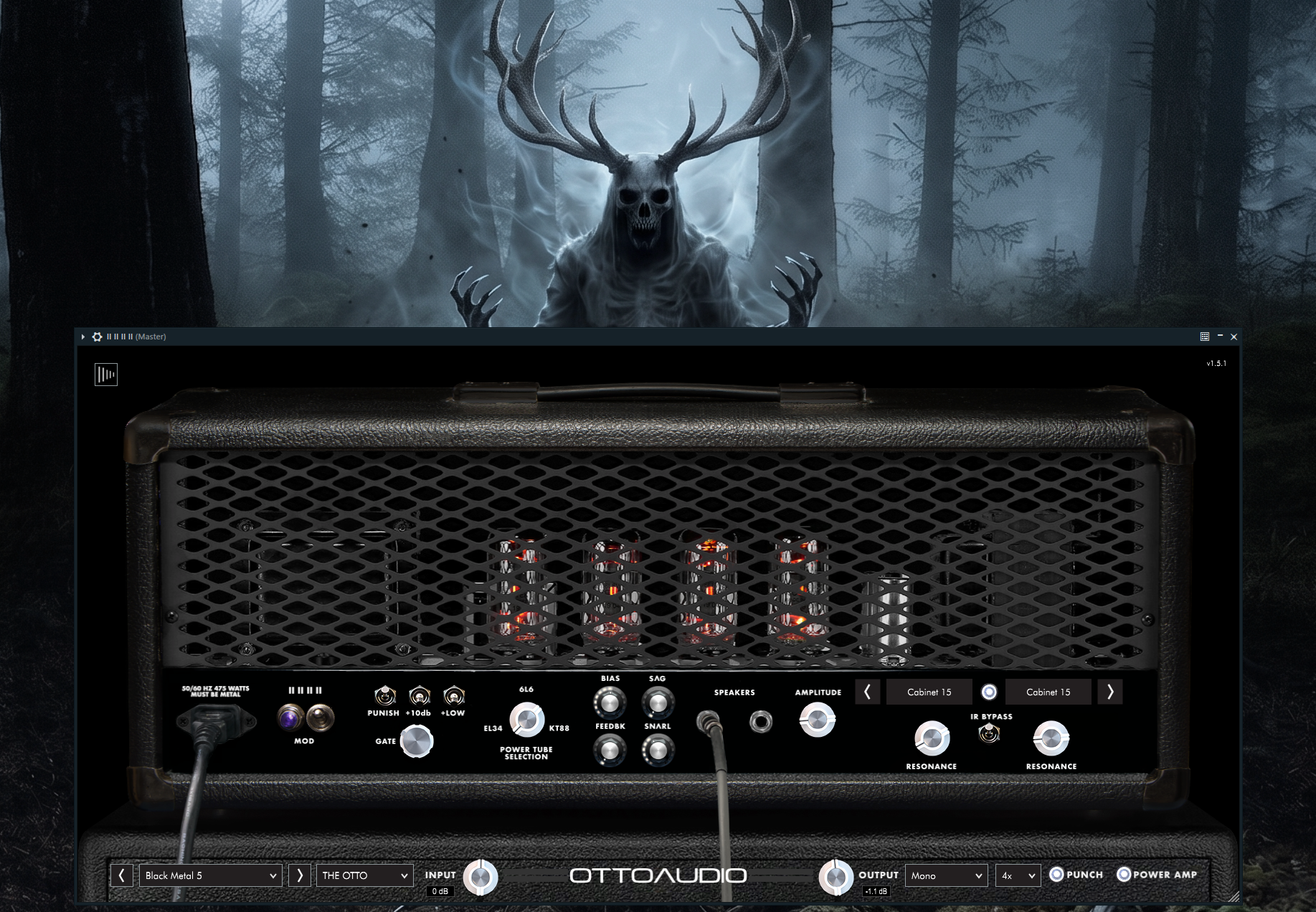Flip the MOD toggle switch
Image resolution: width=1316 pixels, height=912 pixels.
click(x=319, y=718)
